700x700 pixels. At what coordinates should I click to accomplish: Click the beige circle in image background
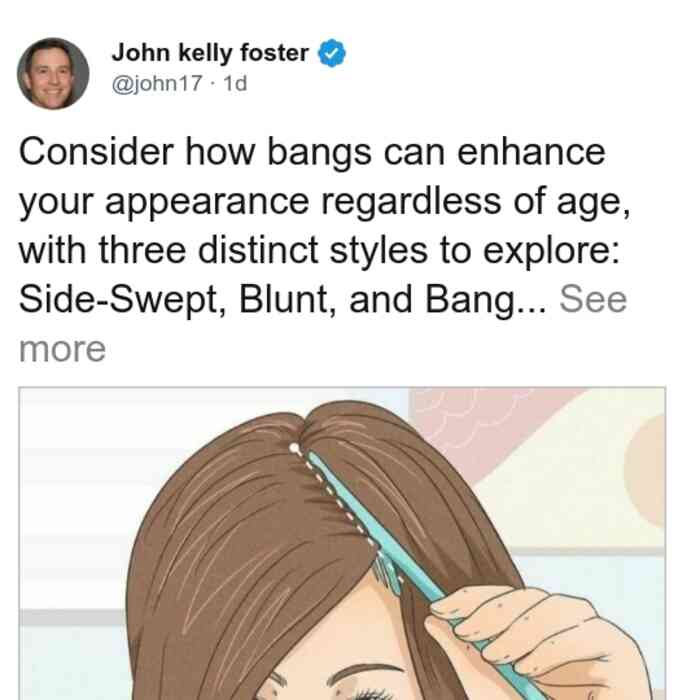click(646, 471)
